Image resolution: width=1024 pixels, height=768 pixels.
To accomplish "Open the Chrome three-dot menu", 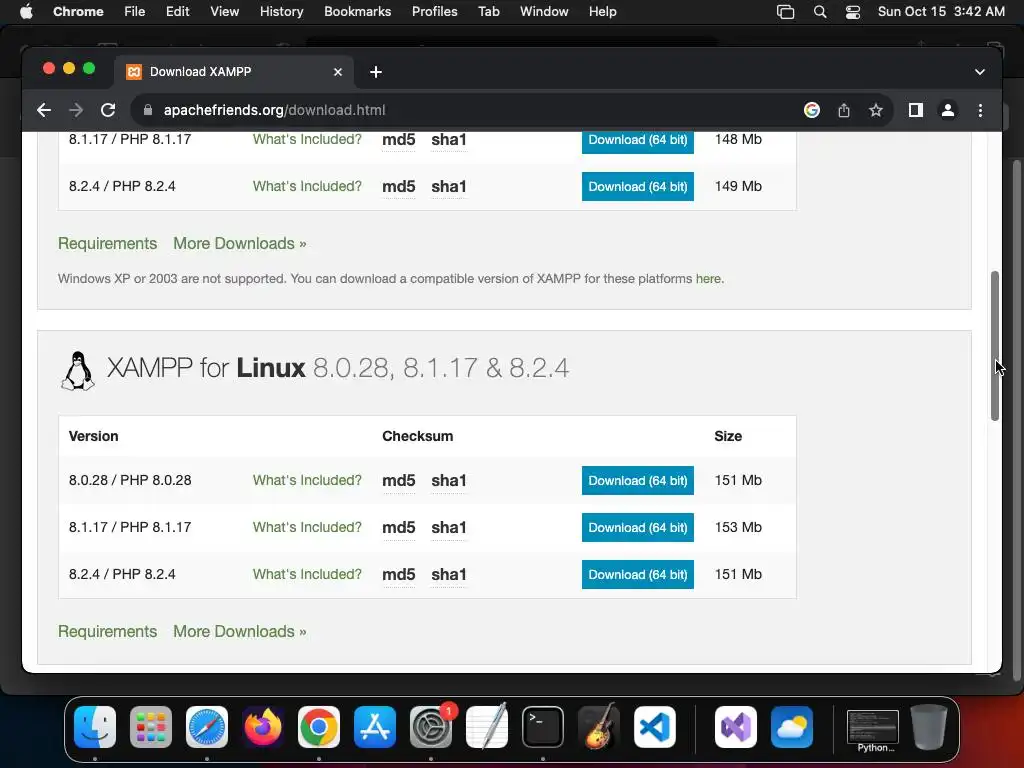I will 980,110.
